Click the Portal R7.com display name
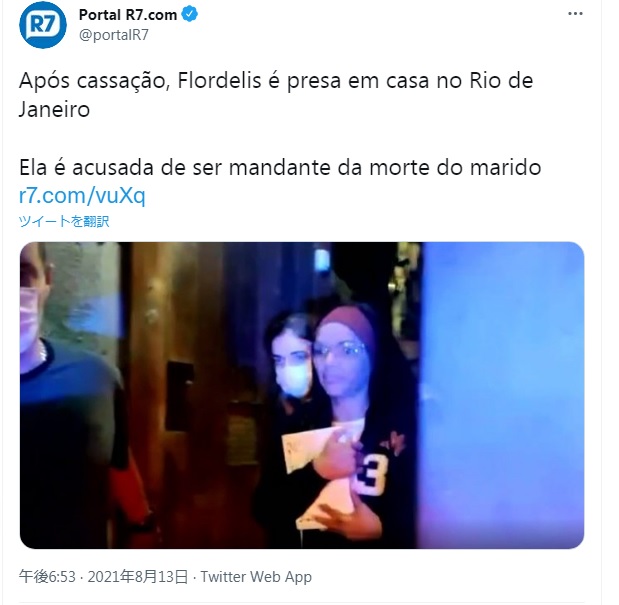This screenshot has height=605, width=619. click(x=128, y=15)
